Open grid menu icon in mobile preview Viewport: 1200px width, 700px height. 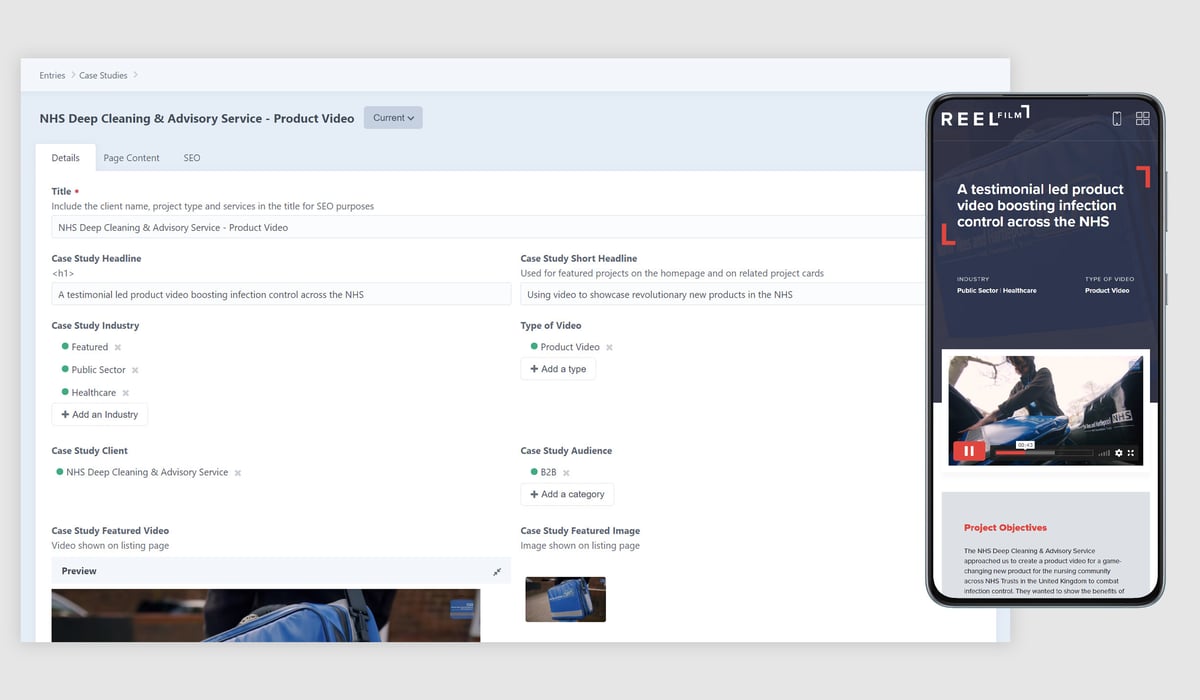coord(1143,118)
